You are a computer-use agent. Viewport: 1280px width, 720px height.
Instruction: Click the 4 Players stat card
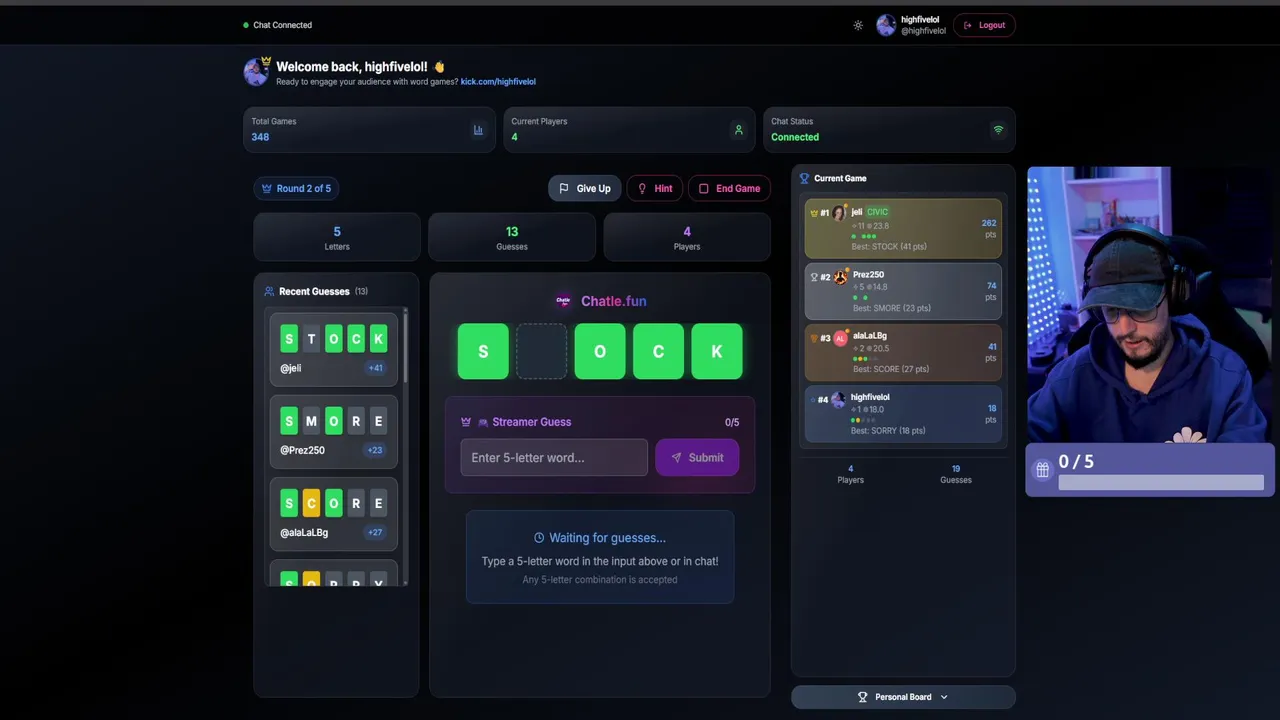687,237
